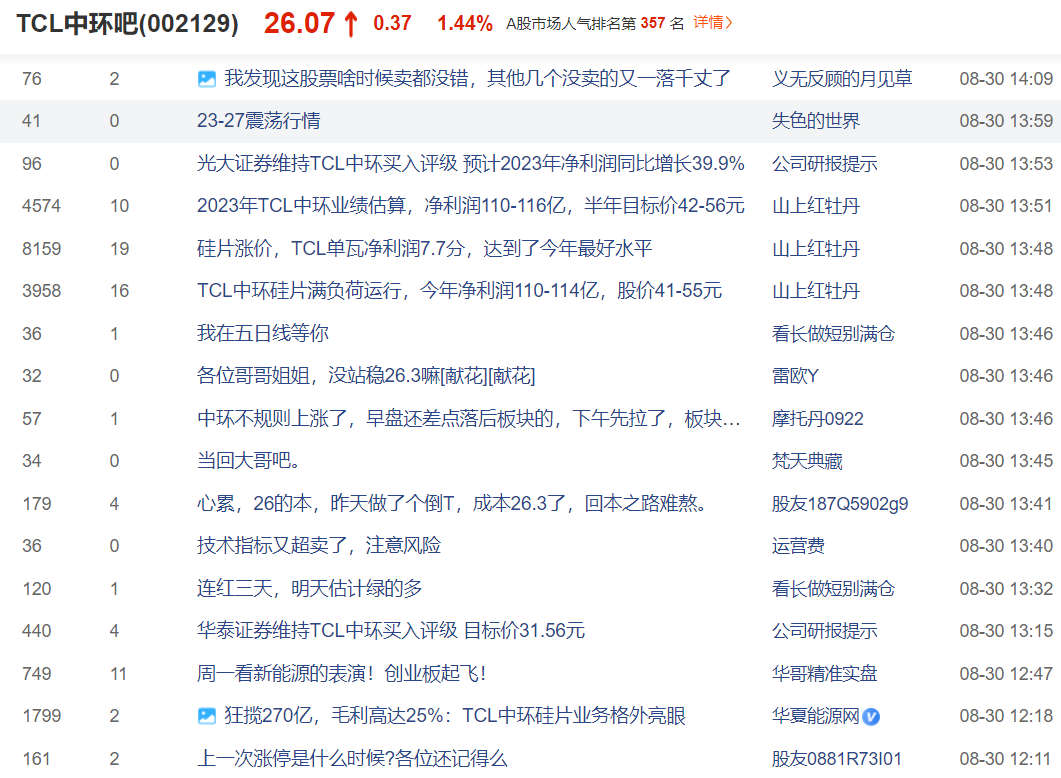This screenshot has height=778, width=1061.
Task: Click image icon beside 我发现这股票 post
Action: click(207, 79)
